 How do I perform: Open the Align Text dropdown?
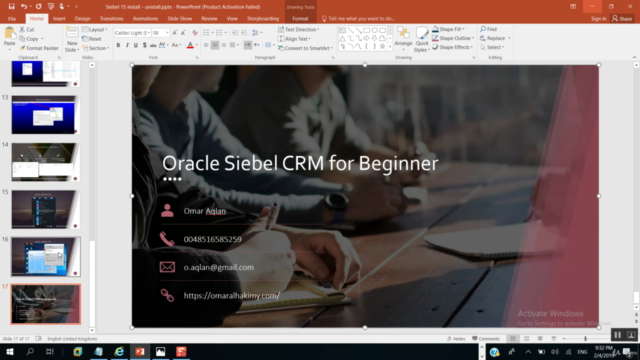point(294,39)
